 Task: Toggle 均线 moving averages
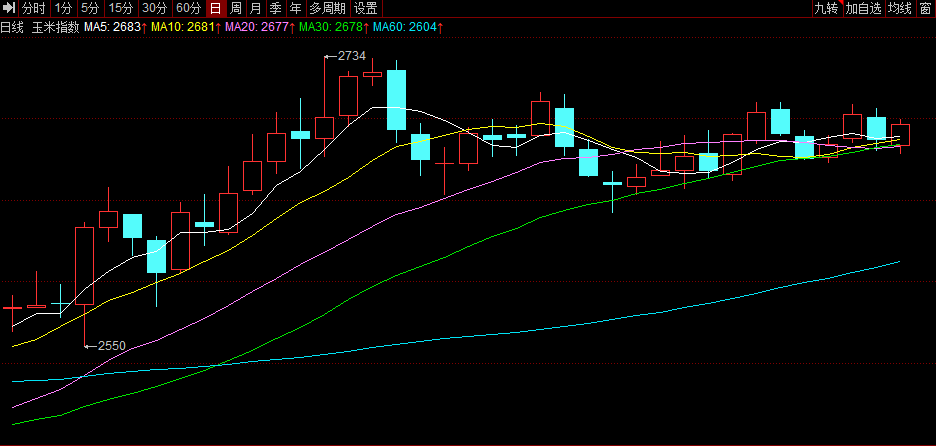coord(900,8)
